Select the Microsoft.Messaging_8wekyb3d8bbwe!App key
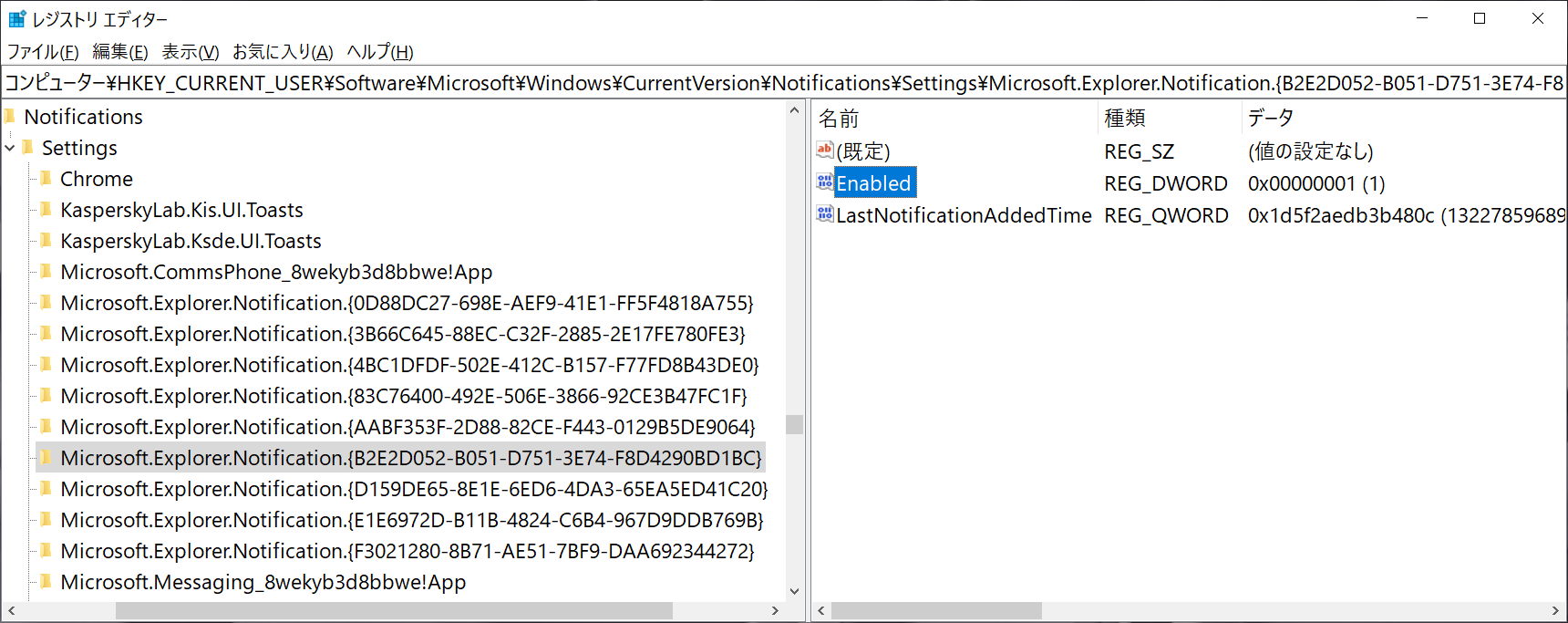Viewport: 1568px width, 623px height. (x=263, y=582)
